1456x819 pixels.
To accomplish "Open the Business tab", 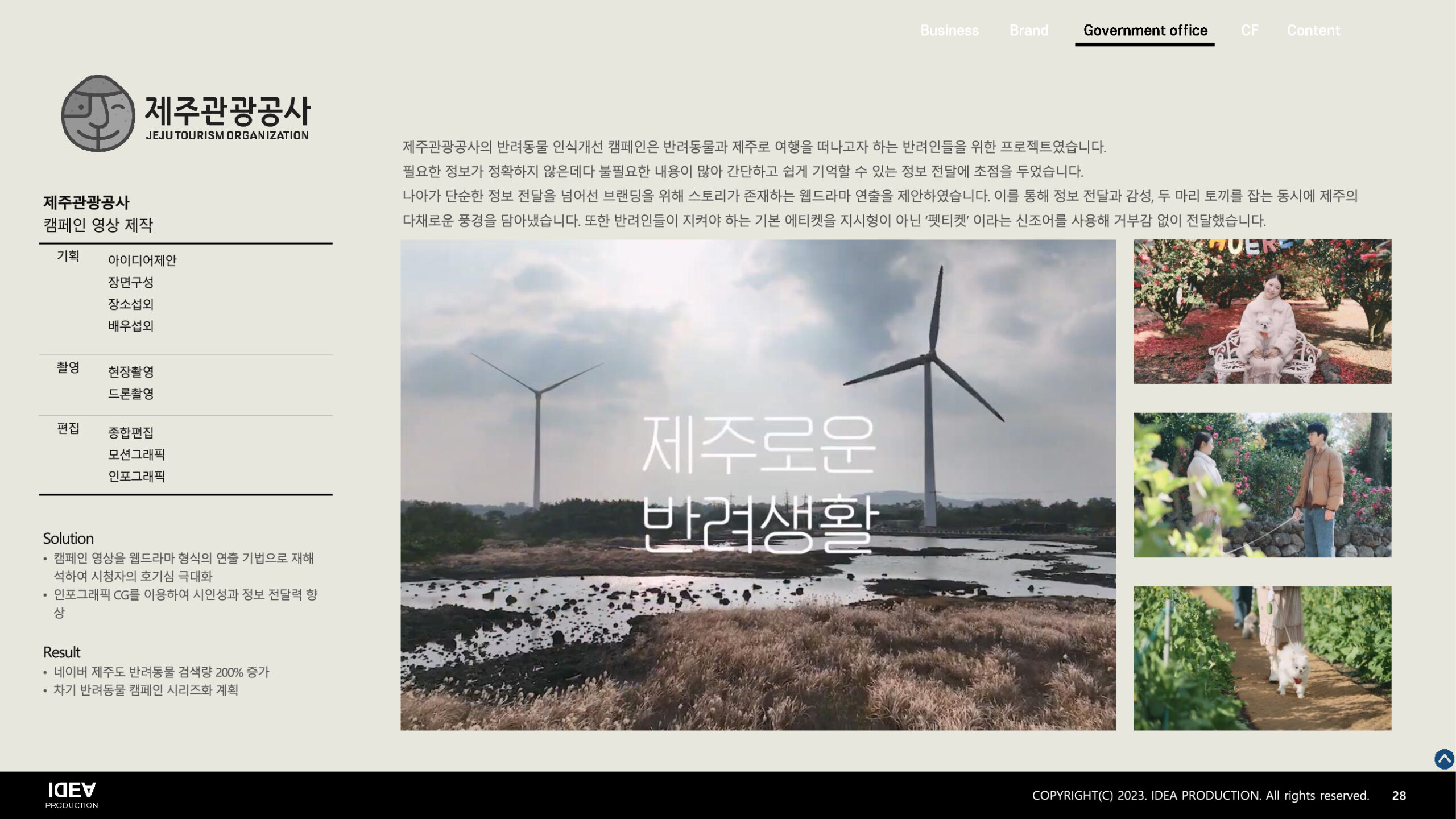I will (x=949, y=30).
